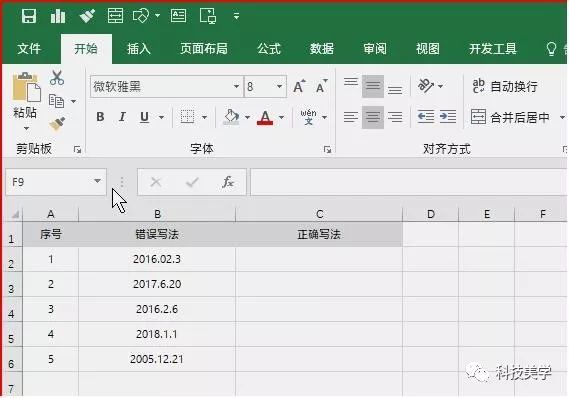Apply fill color paint bucket
This screenshot has width=569, height=398.
tap(231, 117)
